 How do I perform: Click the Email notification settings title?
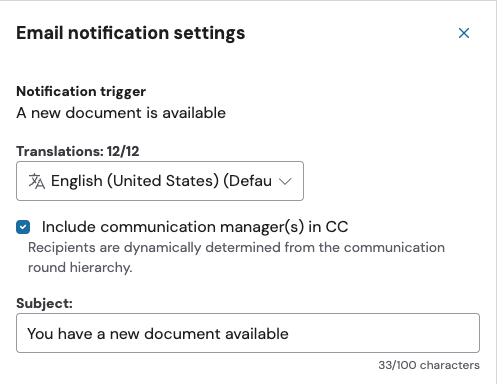point(131,33)
